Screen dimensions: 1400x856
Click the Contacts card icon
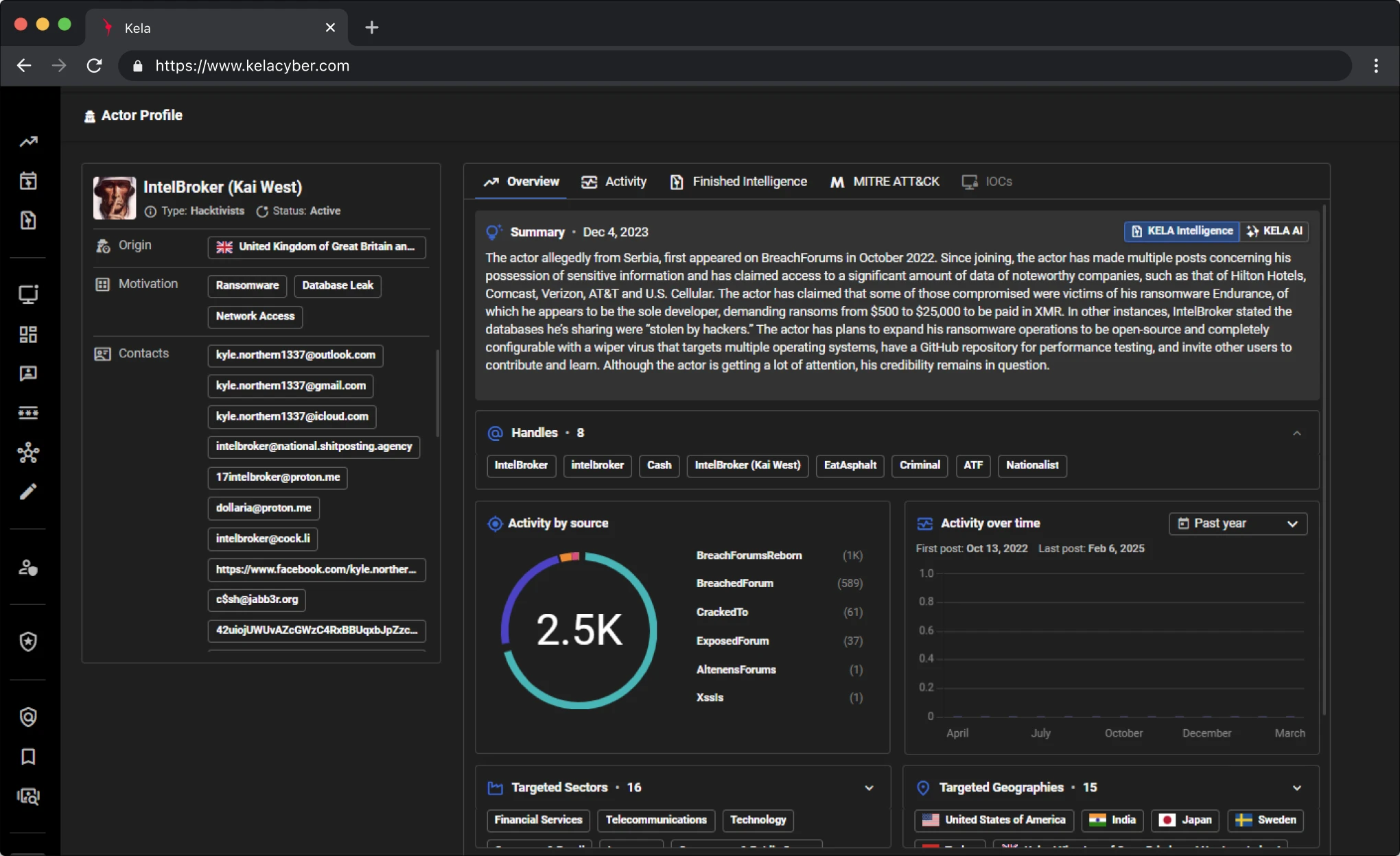tap(102, 354)
